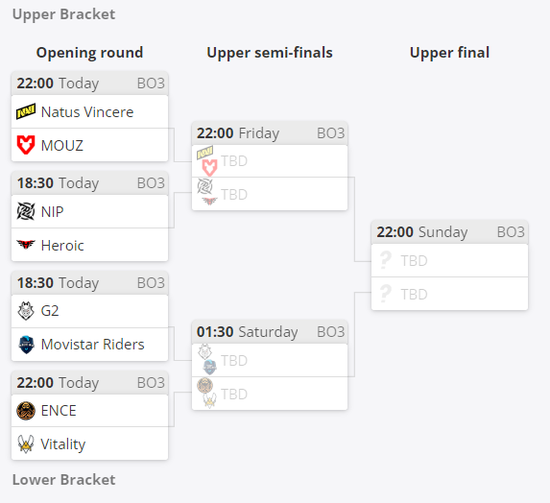550x503 pixels.
Task: Open the 18:30 Today NIP versus Heroic match header
Action: (90, 183)
